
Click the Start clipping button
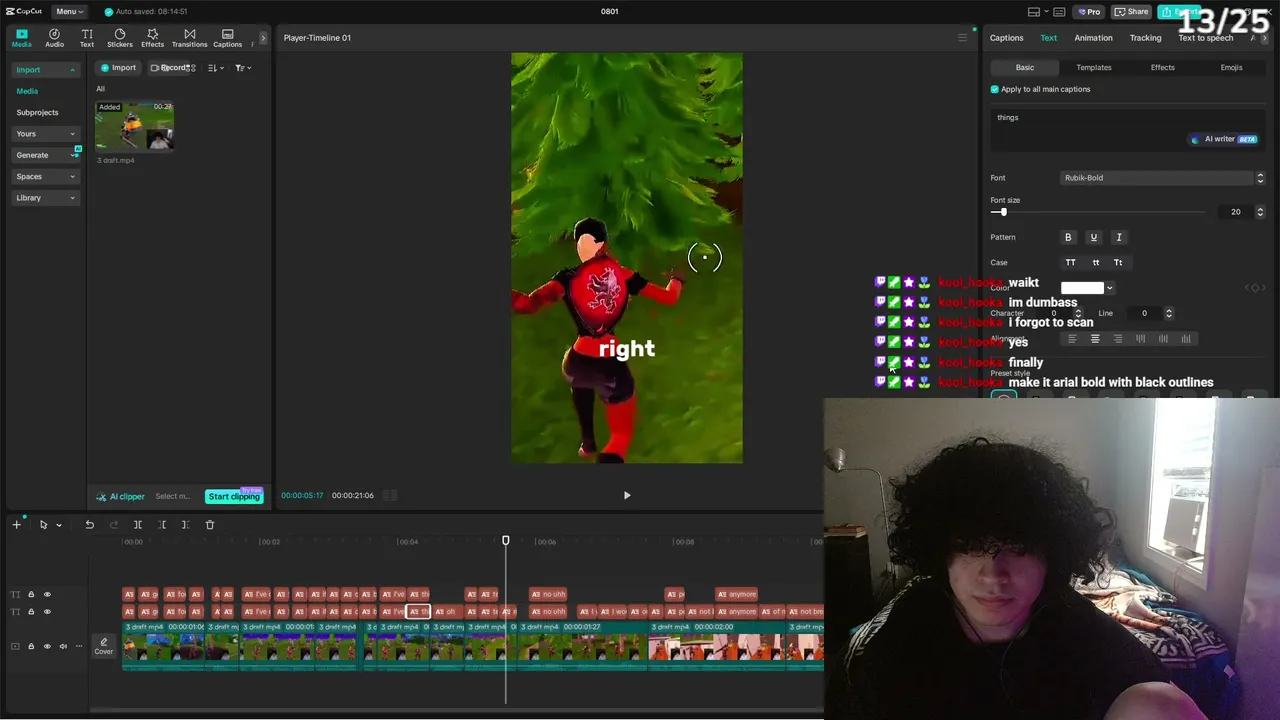pyautogui.click(x=234, y=496)
